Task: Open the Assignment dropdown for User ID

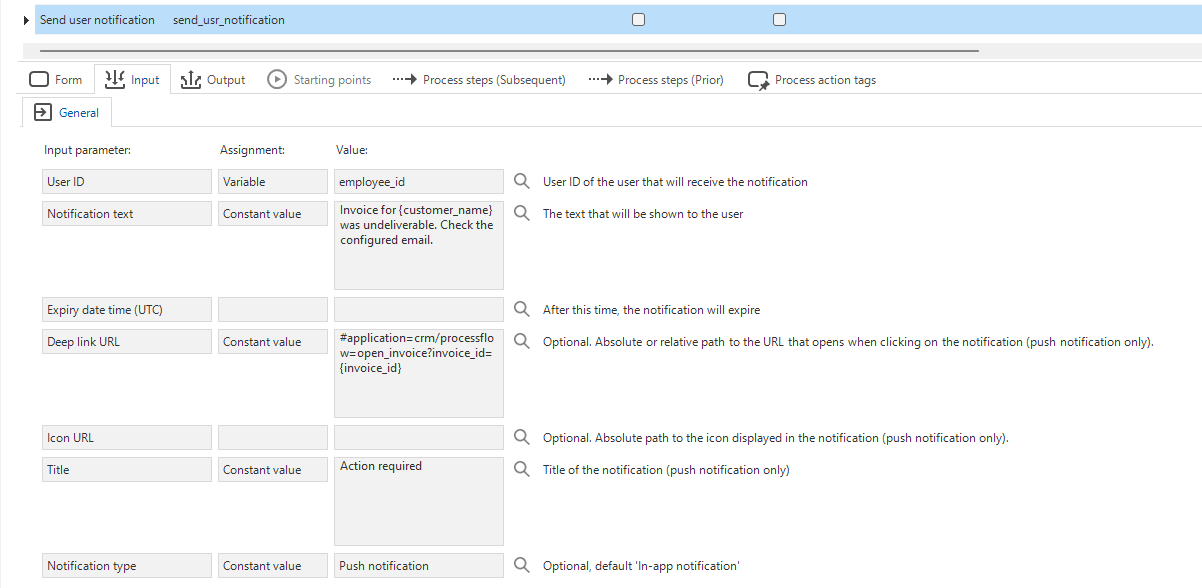Action: (272, 182)
